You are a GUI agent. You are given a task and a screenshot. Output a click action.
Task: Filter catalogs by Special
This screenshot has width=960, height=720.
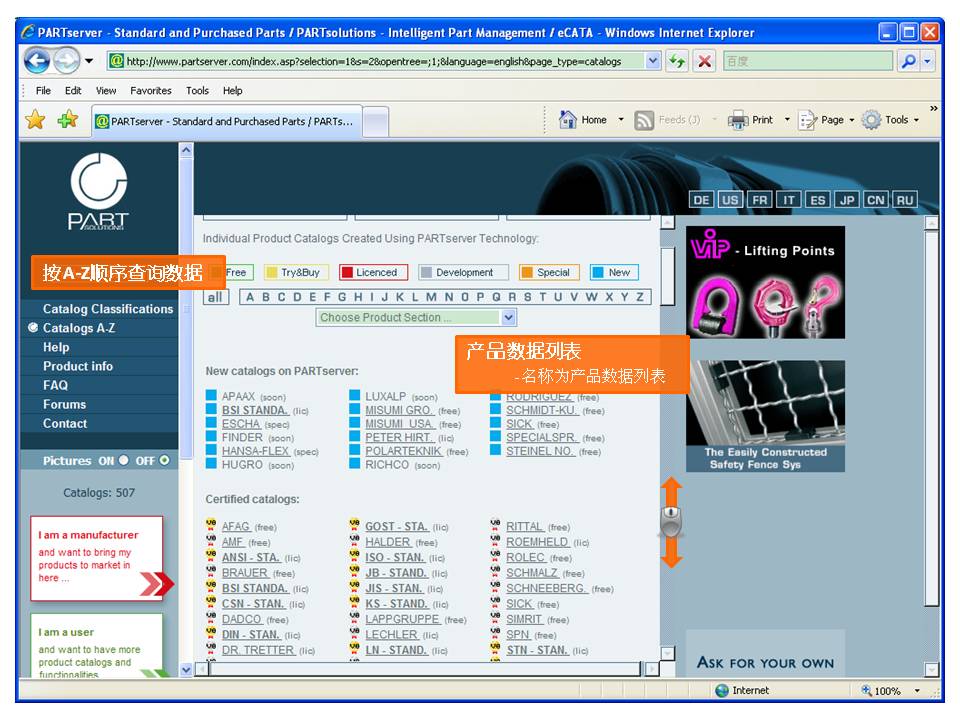point(549,272)
